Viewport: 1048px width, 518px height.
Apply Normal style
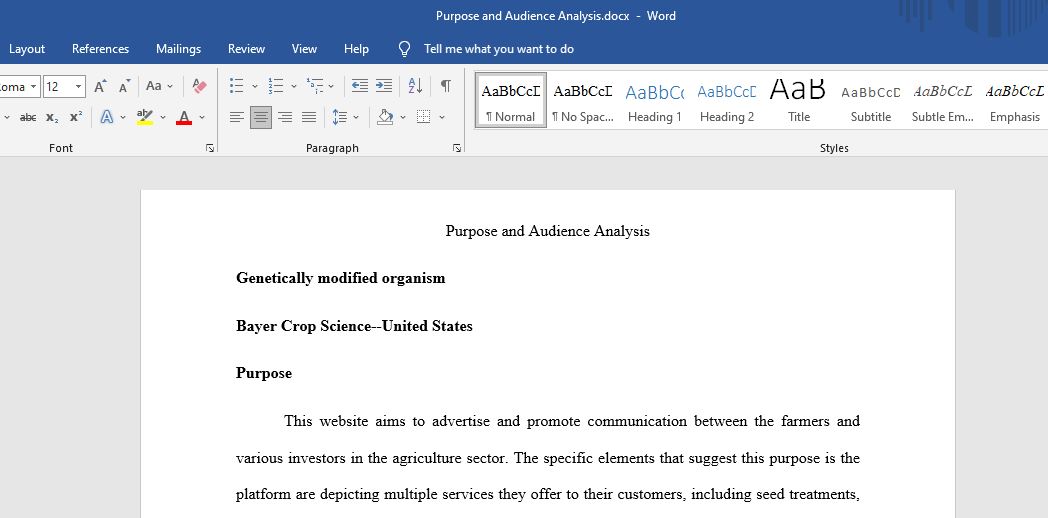(511, 100)
